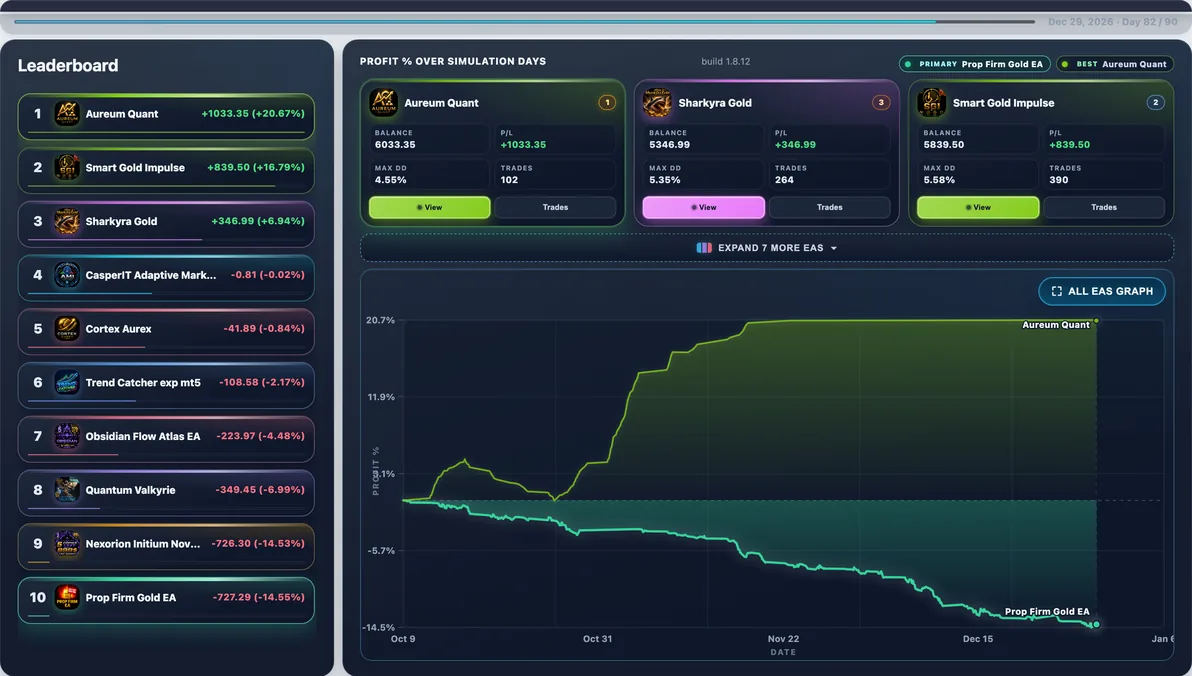Toggle View on the Aureum Quant card
The height and width of the screenshot is (676, 1192).
(x=430, y=208)
